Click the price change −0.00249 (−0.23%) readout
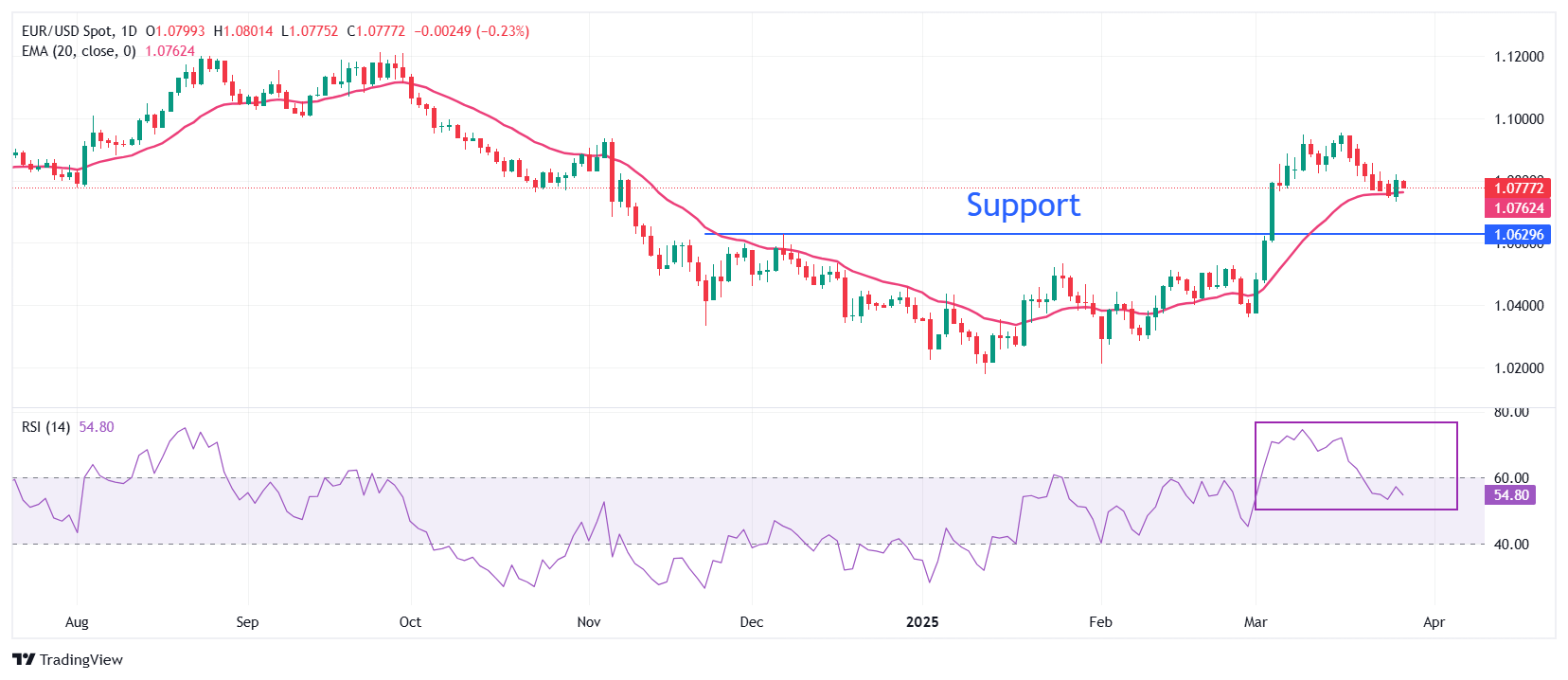 (472, 31)
